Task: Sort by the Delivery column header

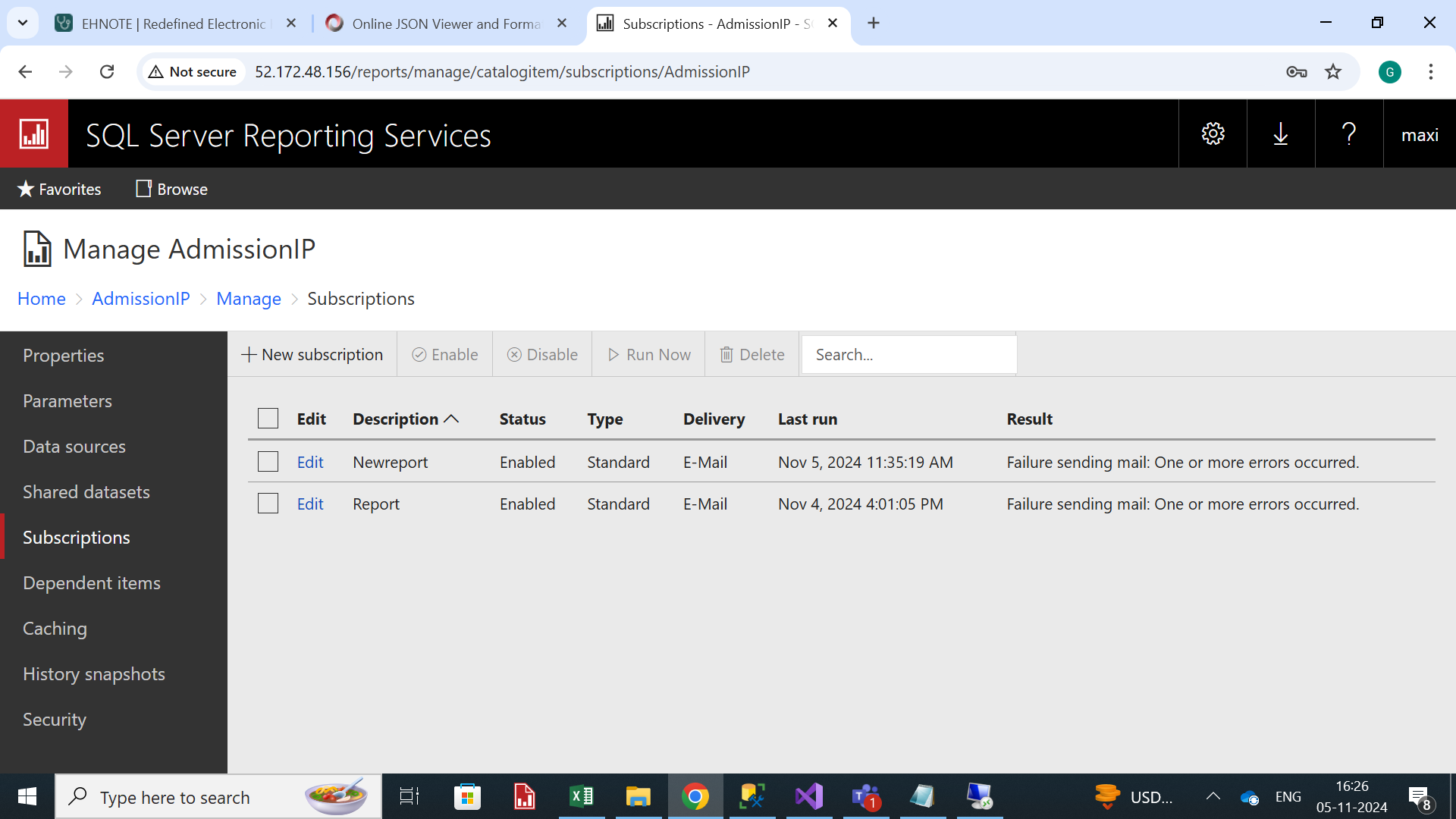Action: pos(714,419)
